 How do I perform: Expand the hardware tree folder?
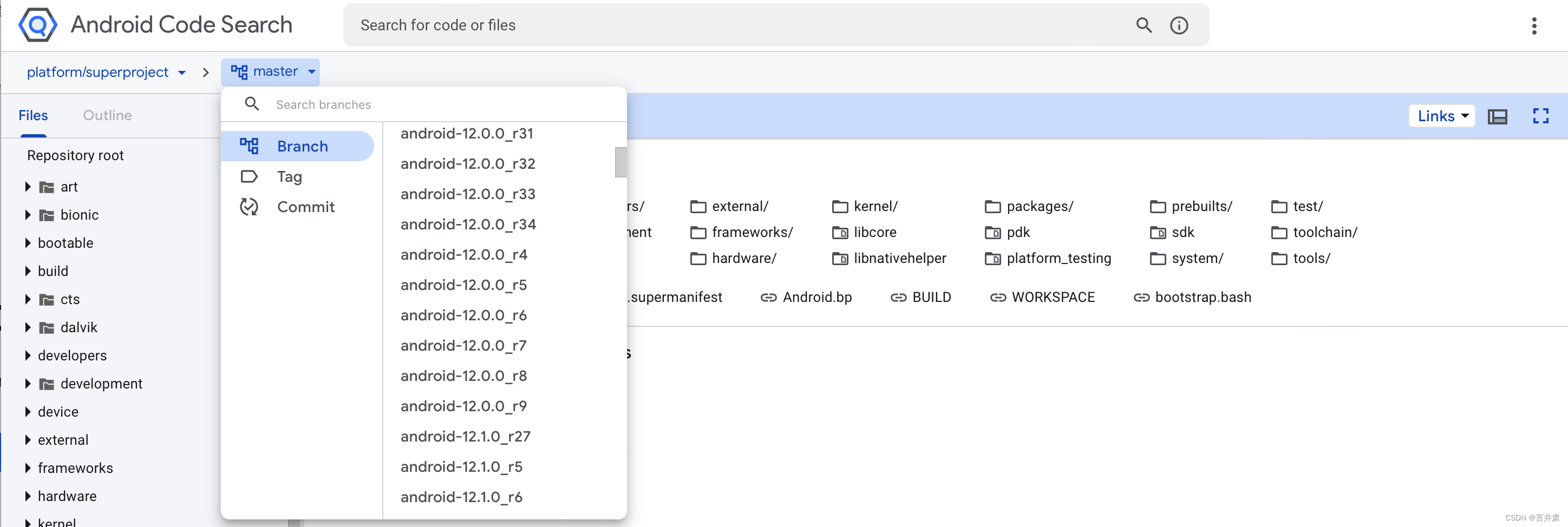coord(28,496)
